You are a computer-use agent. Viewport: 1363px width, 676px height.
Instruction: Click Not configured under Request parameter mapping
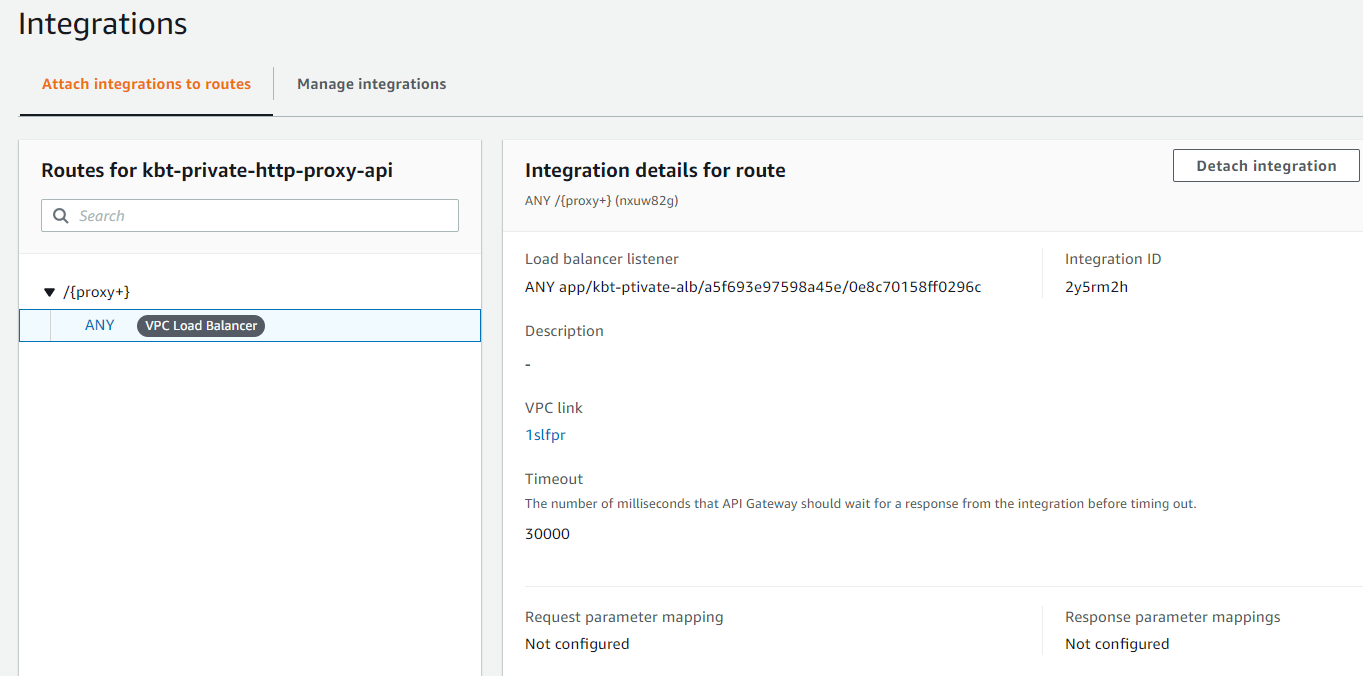[x=577, y=644]
